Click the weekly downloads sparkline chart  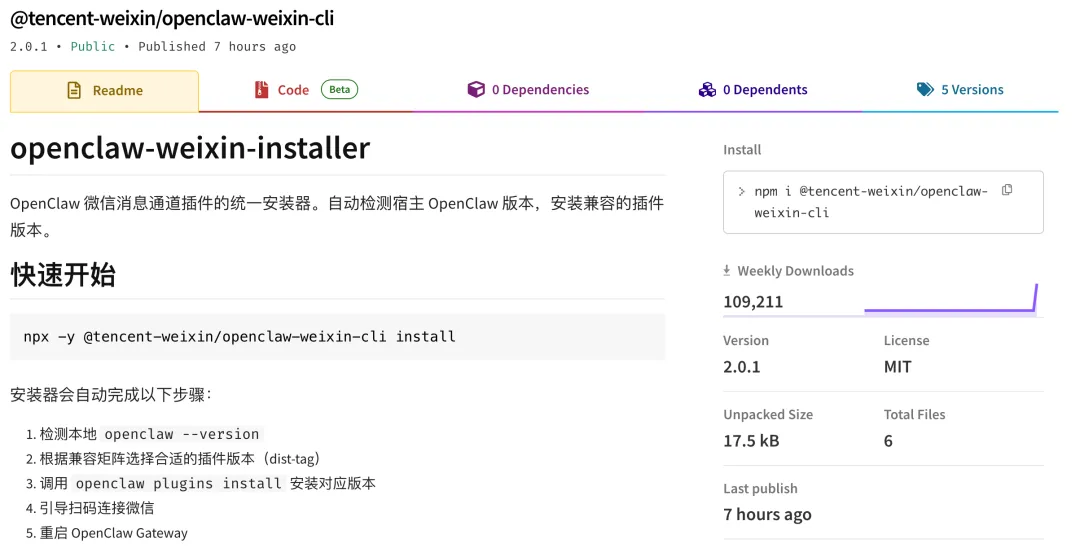point(951,298)
